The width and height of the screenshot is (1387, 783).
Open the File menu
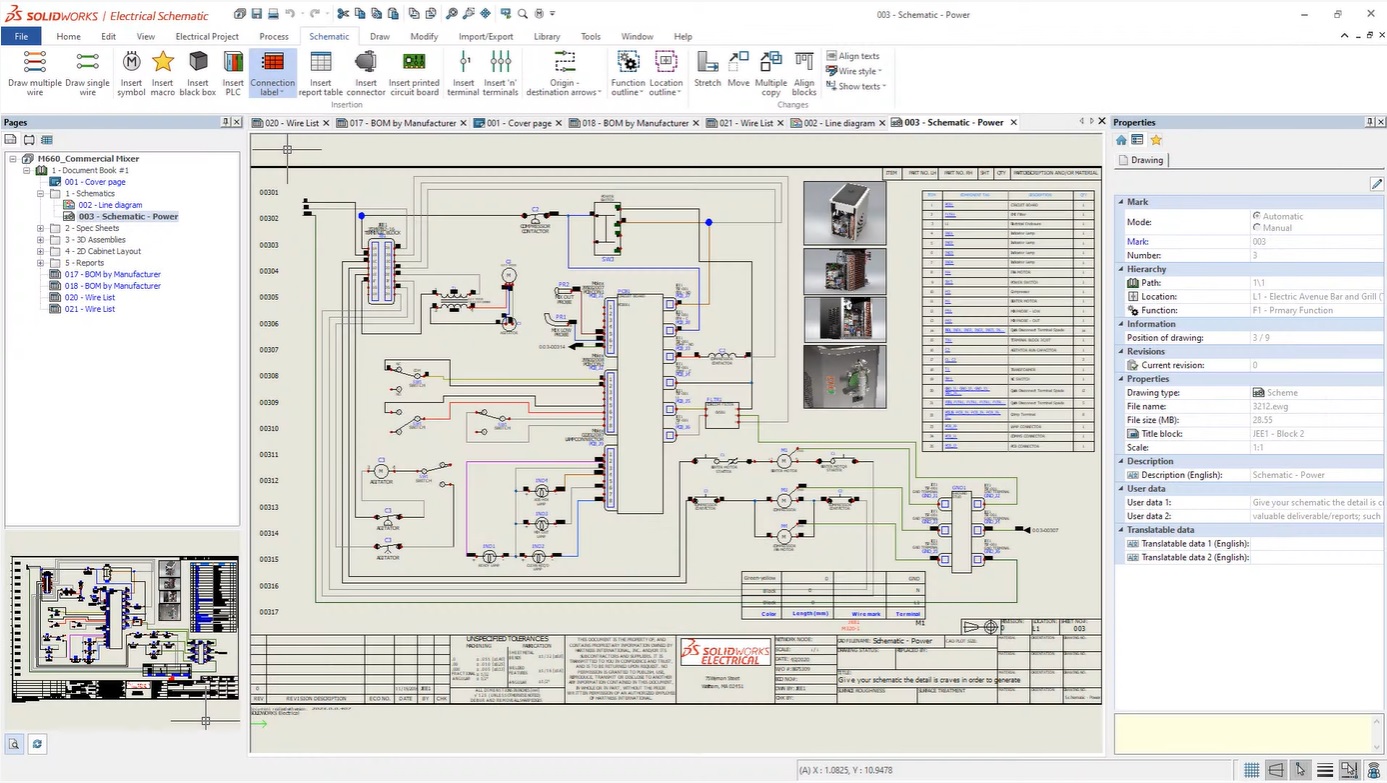[21, 36]
